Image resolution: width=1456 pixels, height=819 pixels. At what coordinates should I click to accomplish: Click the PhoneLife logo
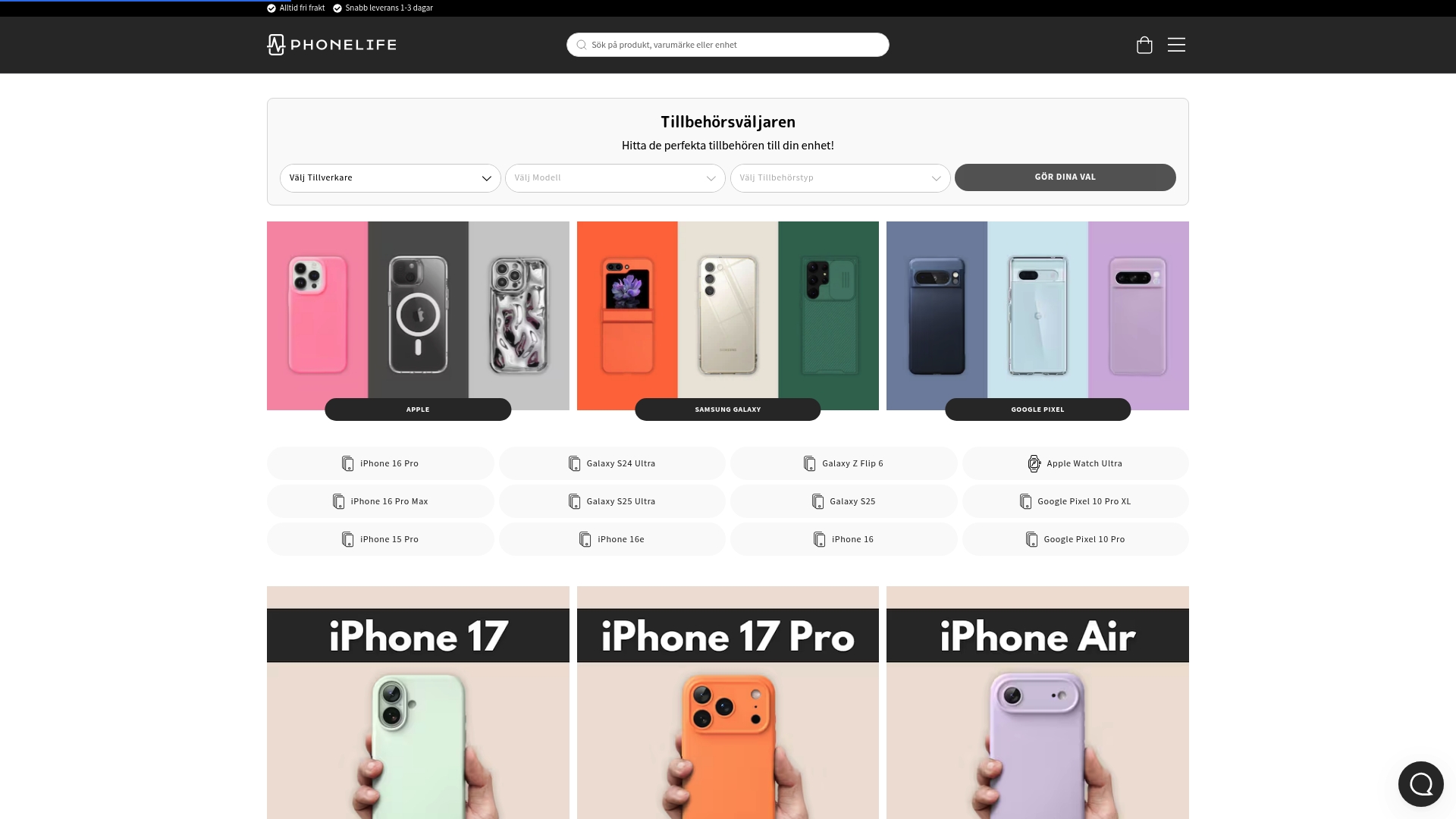(x=331, y=45)
